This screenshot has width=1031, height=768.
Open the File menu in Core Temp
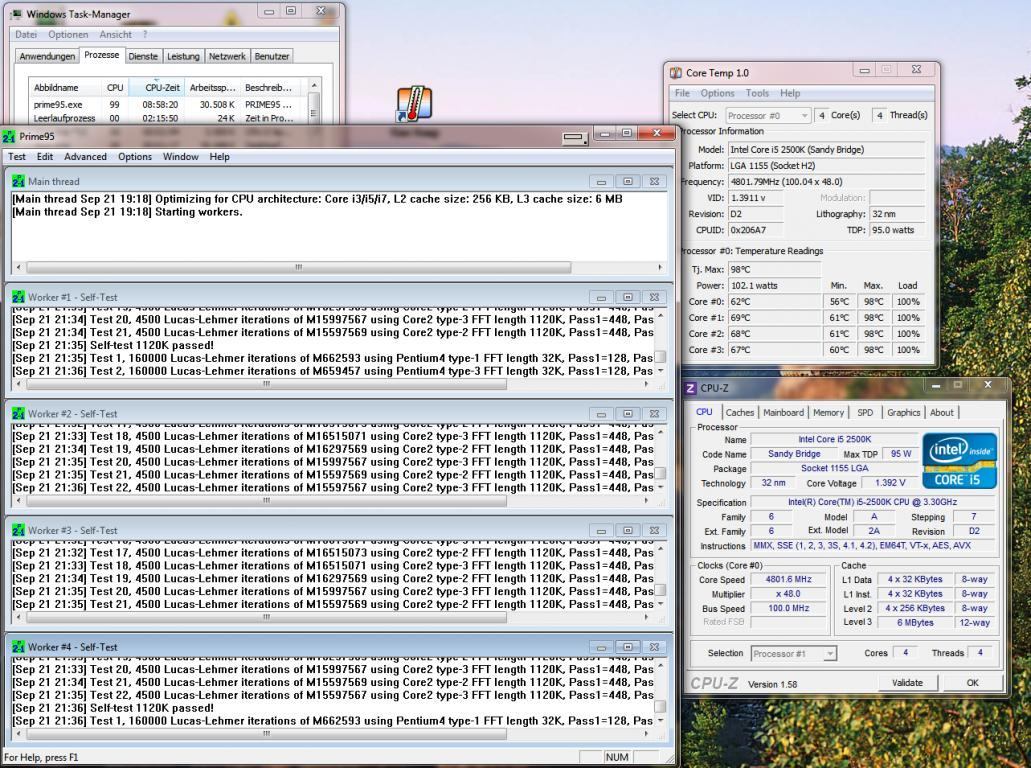(683, 93)
